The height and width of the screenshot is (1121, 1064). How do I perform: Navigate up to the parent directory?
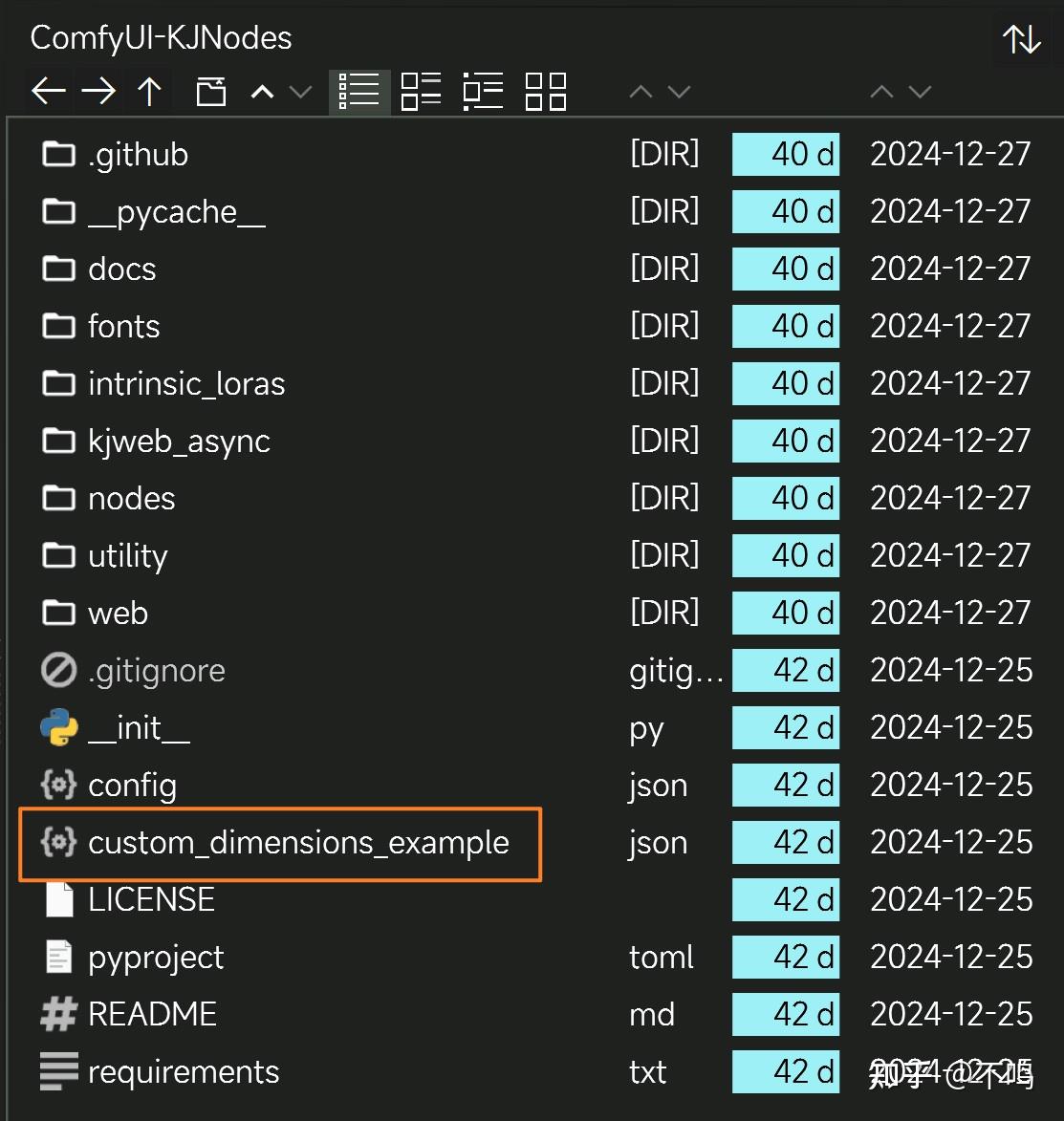[149, 91]
